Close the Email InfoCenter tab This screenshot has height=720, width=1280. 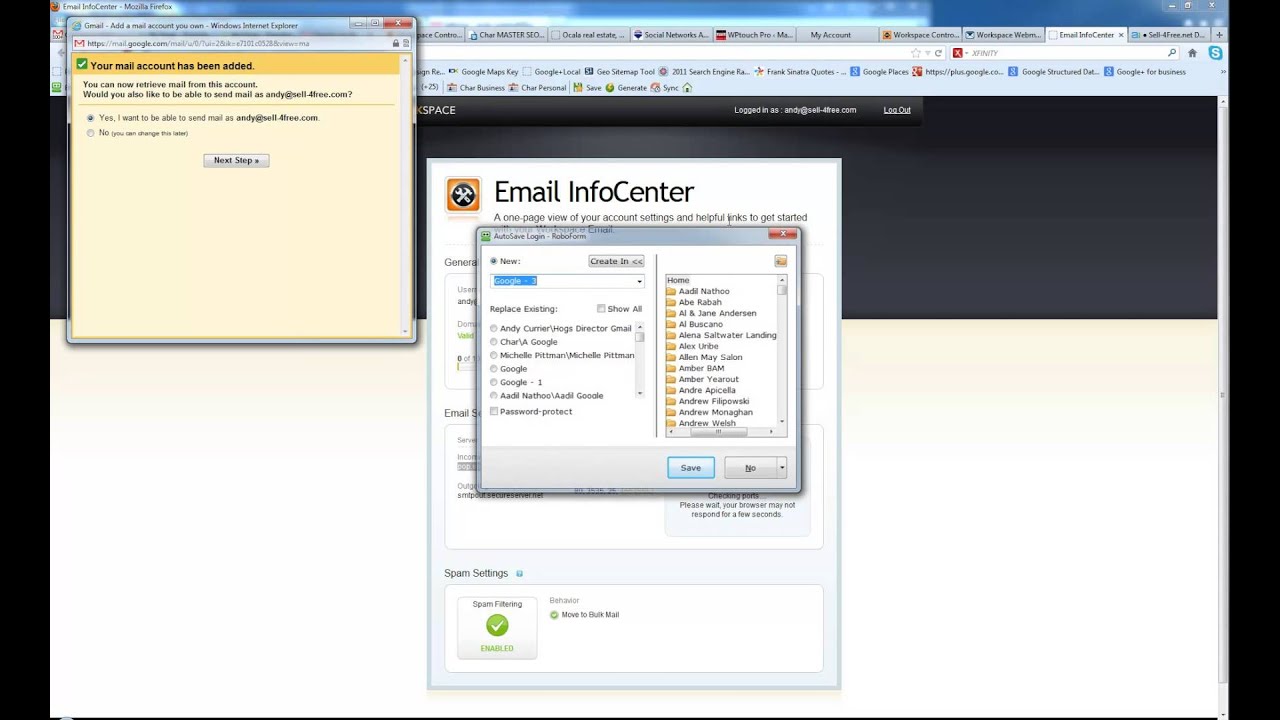[1121, 34]
